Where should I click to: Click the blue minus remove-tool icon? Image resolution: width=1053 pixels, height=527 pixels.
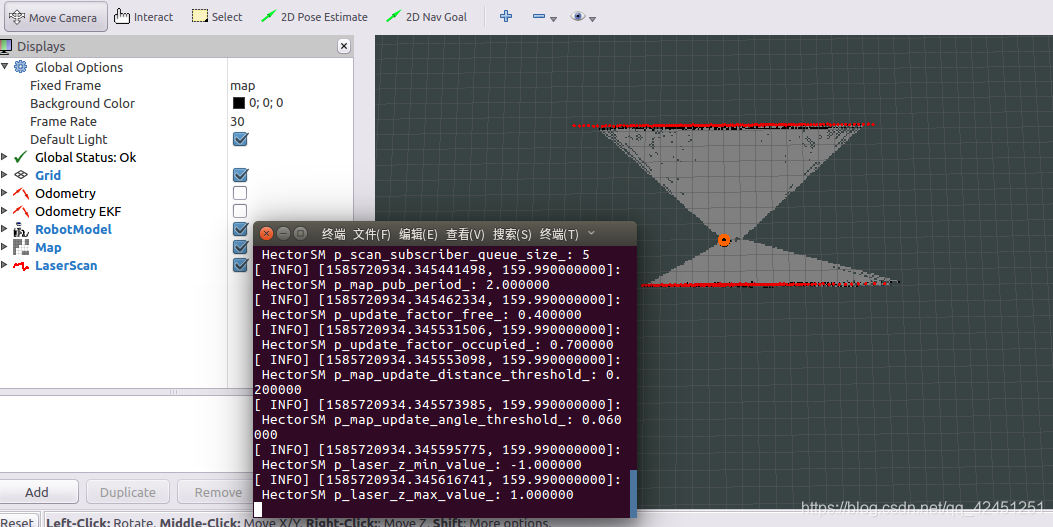(x=539, y=16)
